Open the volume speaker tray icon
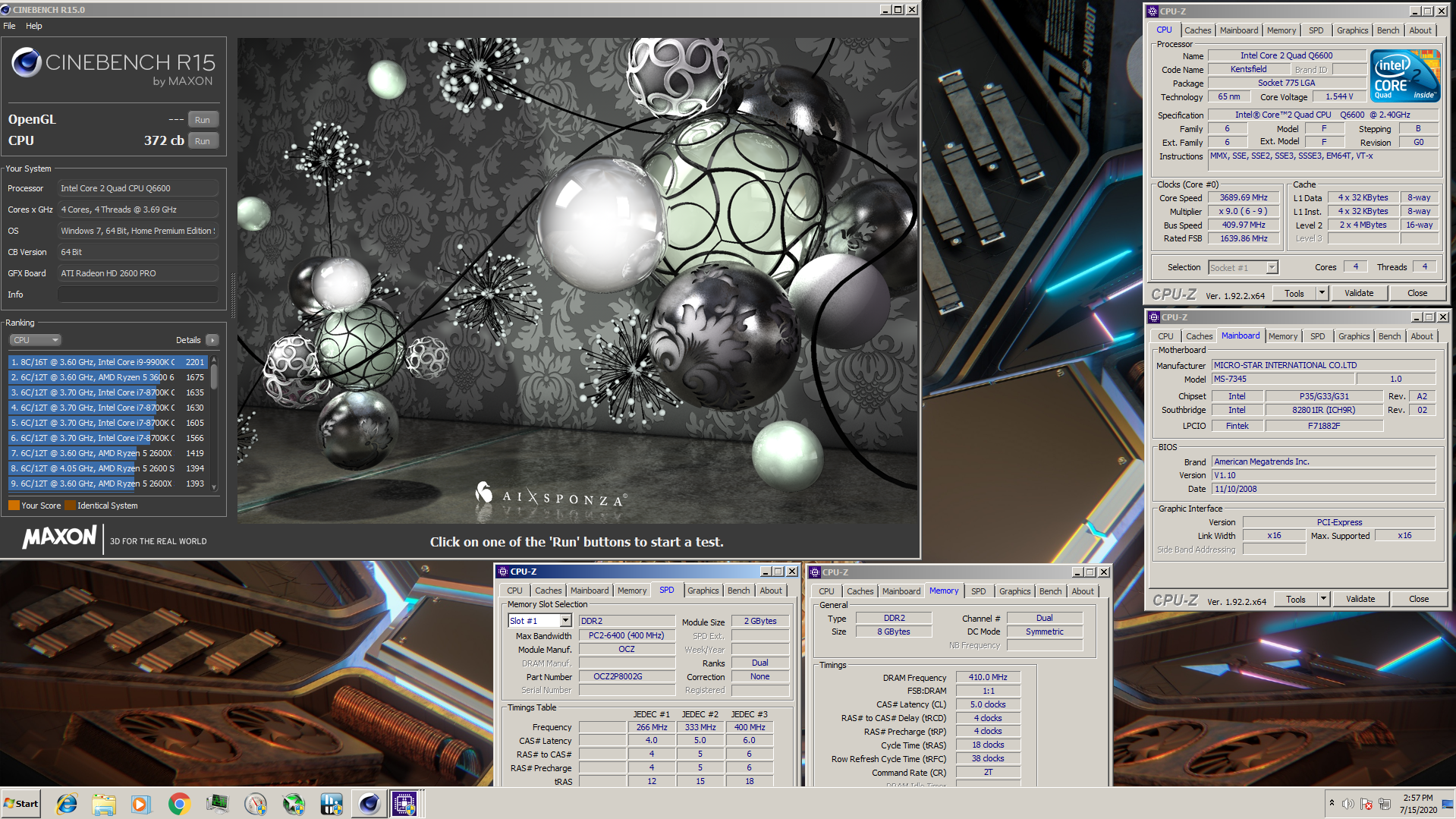The height and width of the screenshot is (819, 1456). tap(1348, 804)
